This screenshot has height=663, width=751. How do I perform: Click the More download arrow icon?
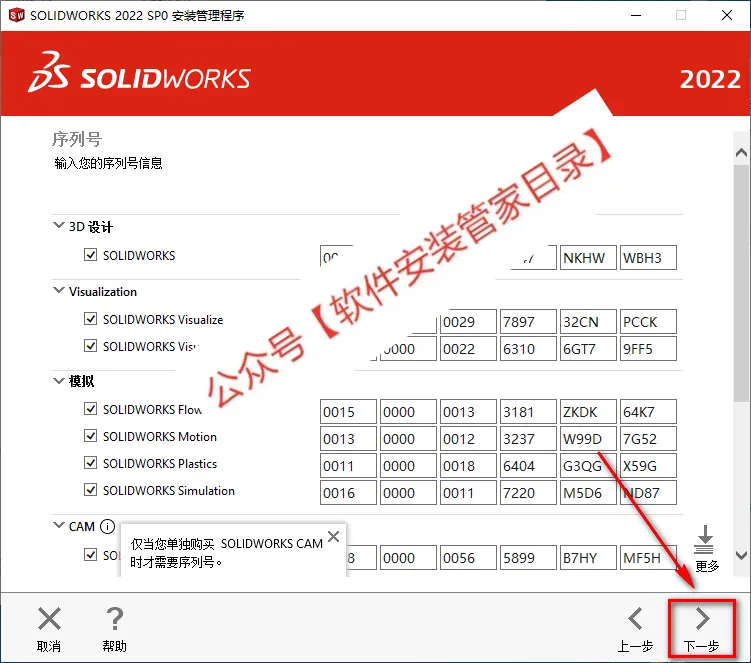pos(705,539)
